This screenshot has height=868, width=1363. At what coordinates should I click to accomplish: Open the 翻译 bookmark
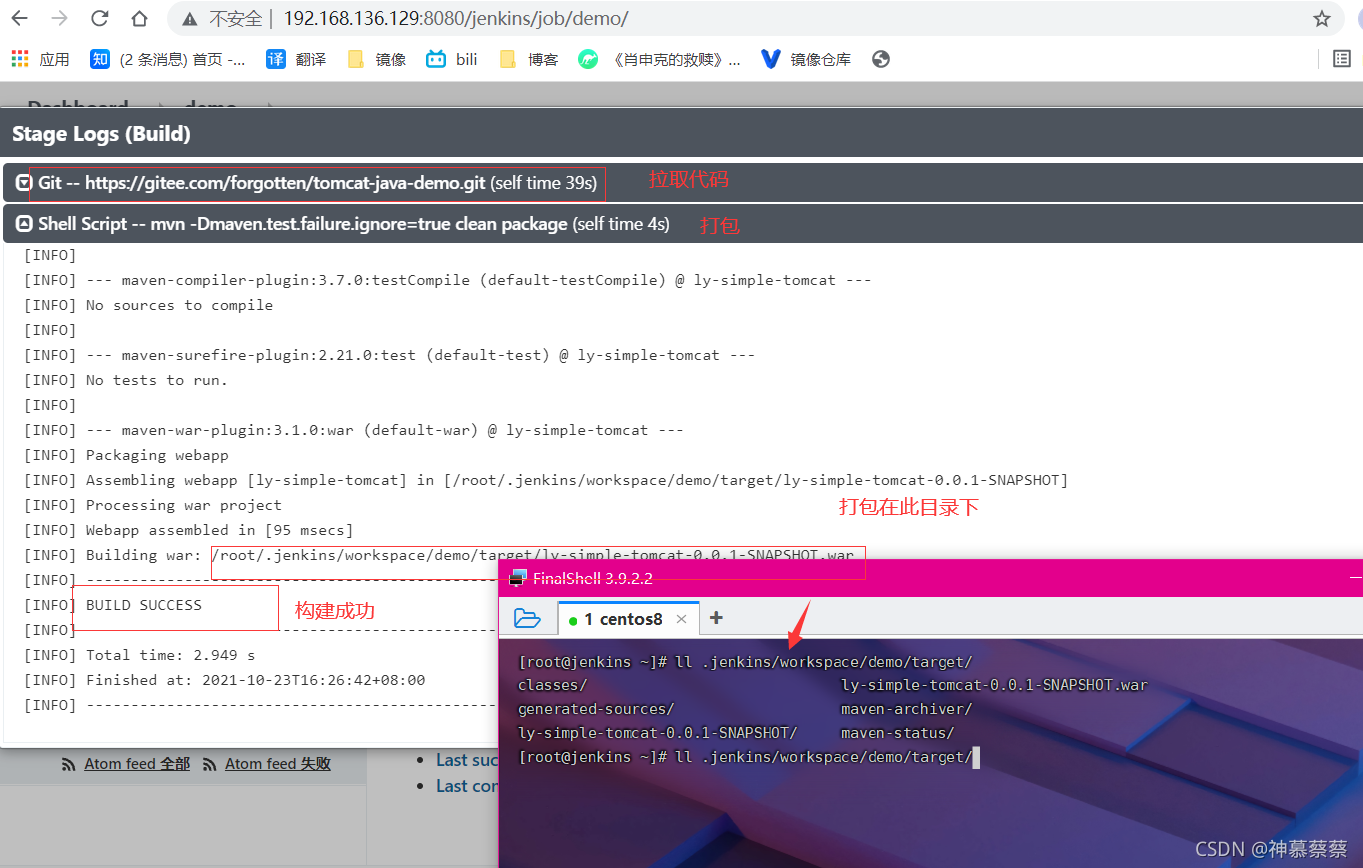tap(296, 59)
